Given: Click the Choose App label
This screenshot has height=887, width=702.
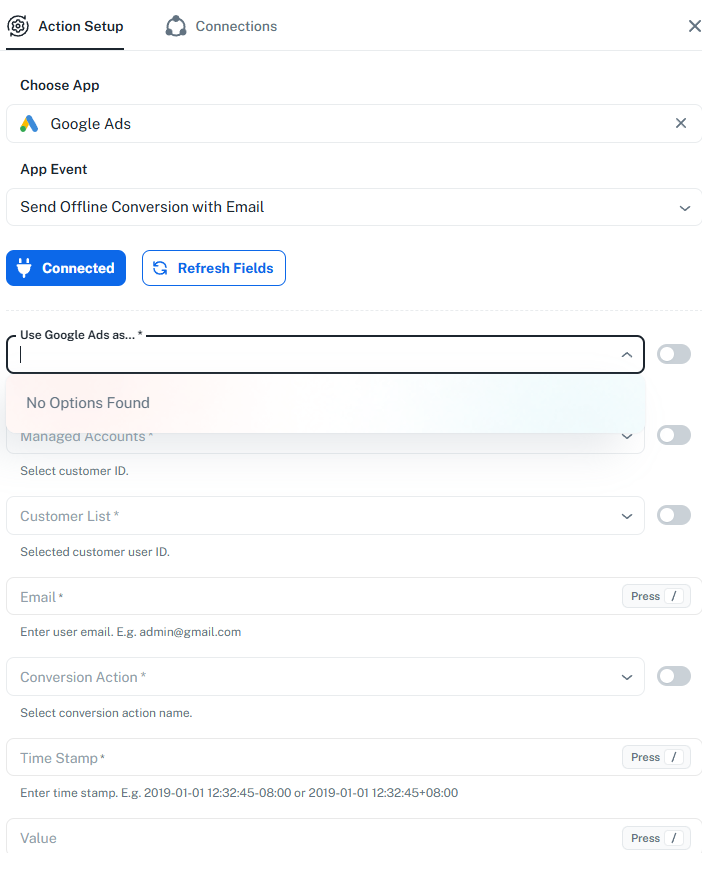Looking at the screenshot, I should tap(60, 85).
